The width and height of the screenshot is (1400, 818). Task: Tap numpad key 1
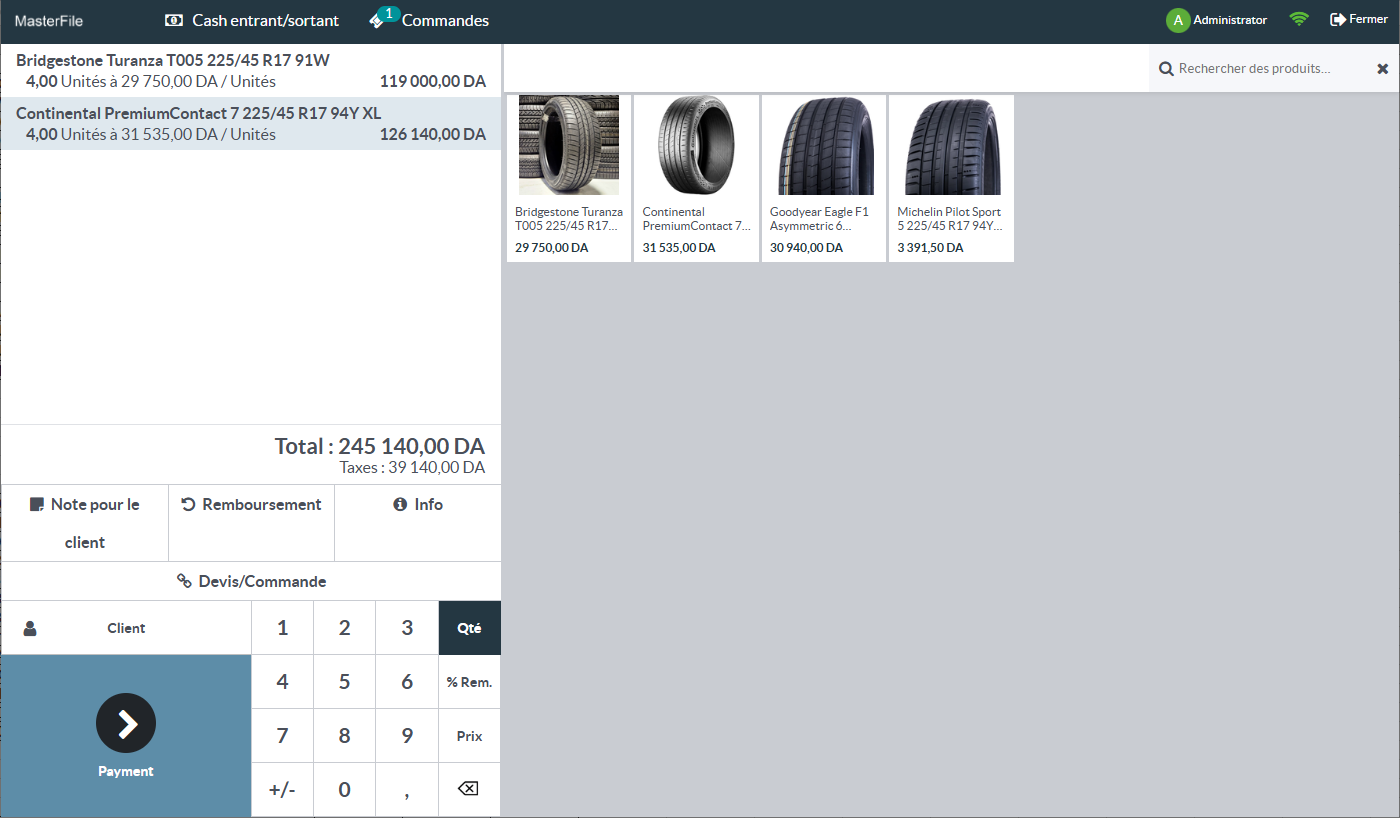pos(282,628)
